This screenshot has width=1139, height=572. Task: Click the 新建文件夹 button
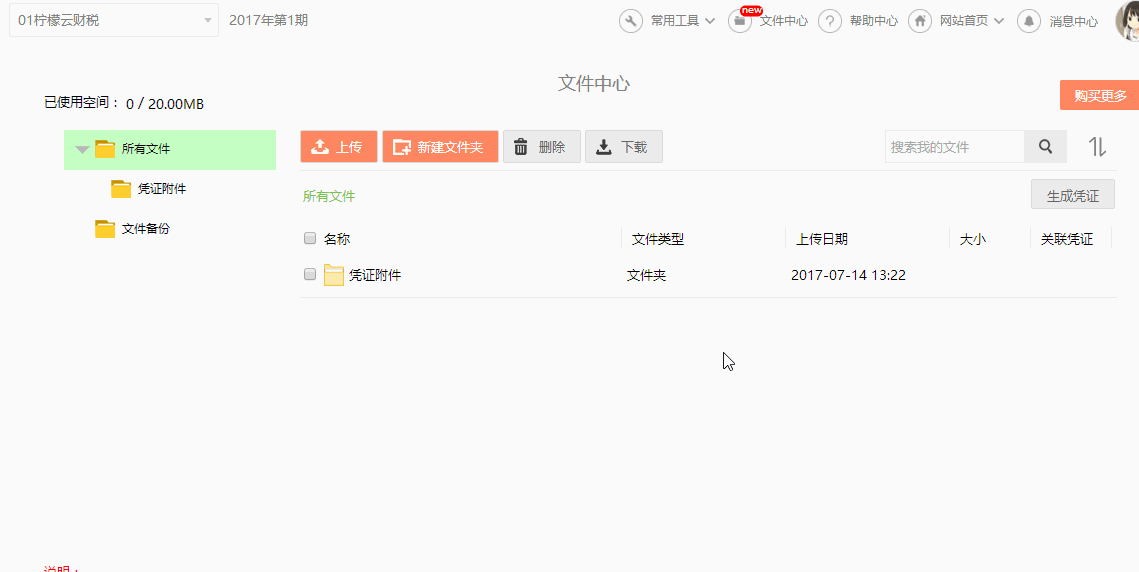pos(440,147)
